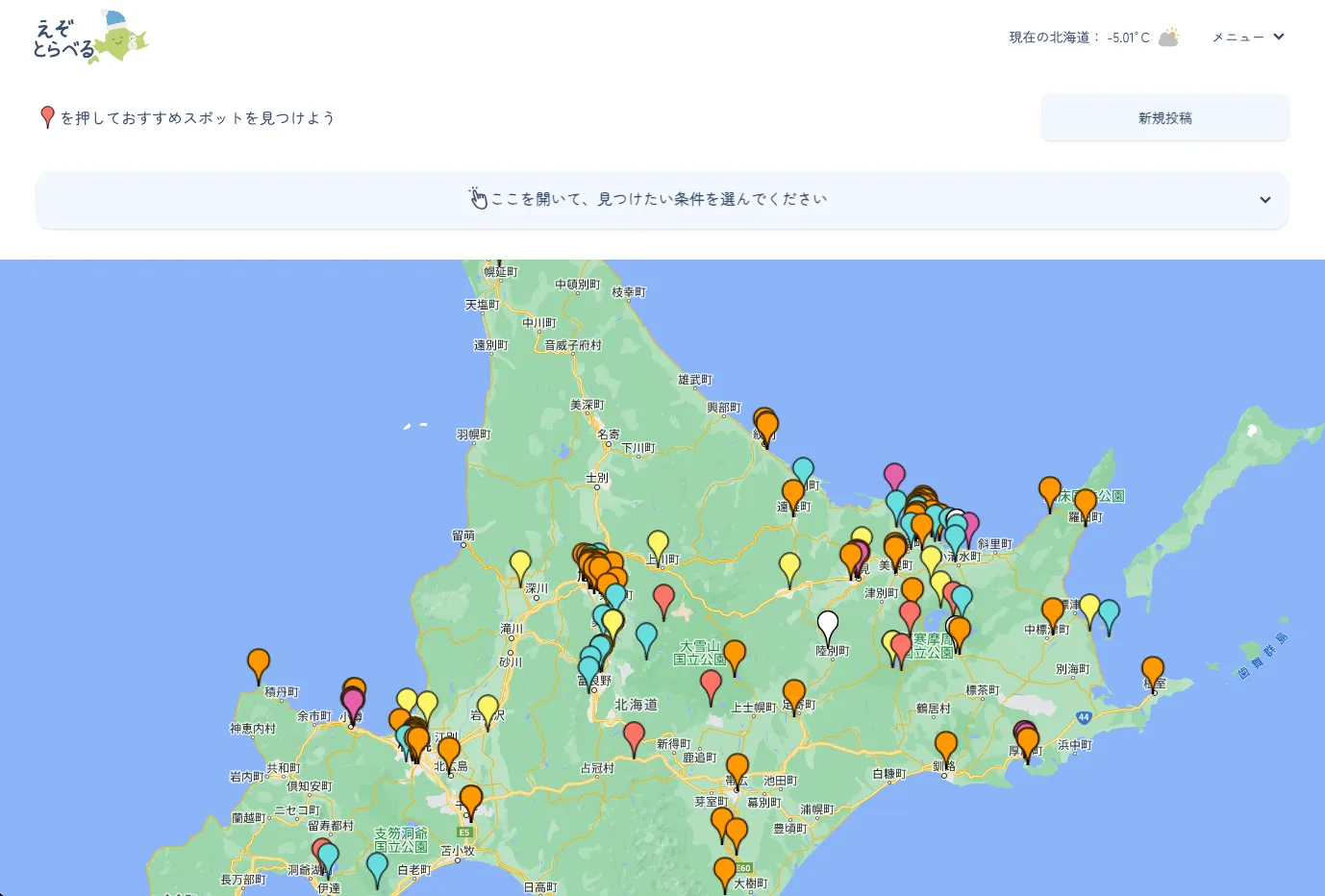Image resolution: width=1325 pixels, height=896 pixels.
Task: Open the orange pin at 根室
Action: 1152,670
